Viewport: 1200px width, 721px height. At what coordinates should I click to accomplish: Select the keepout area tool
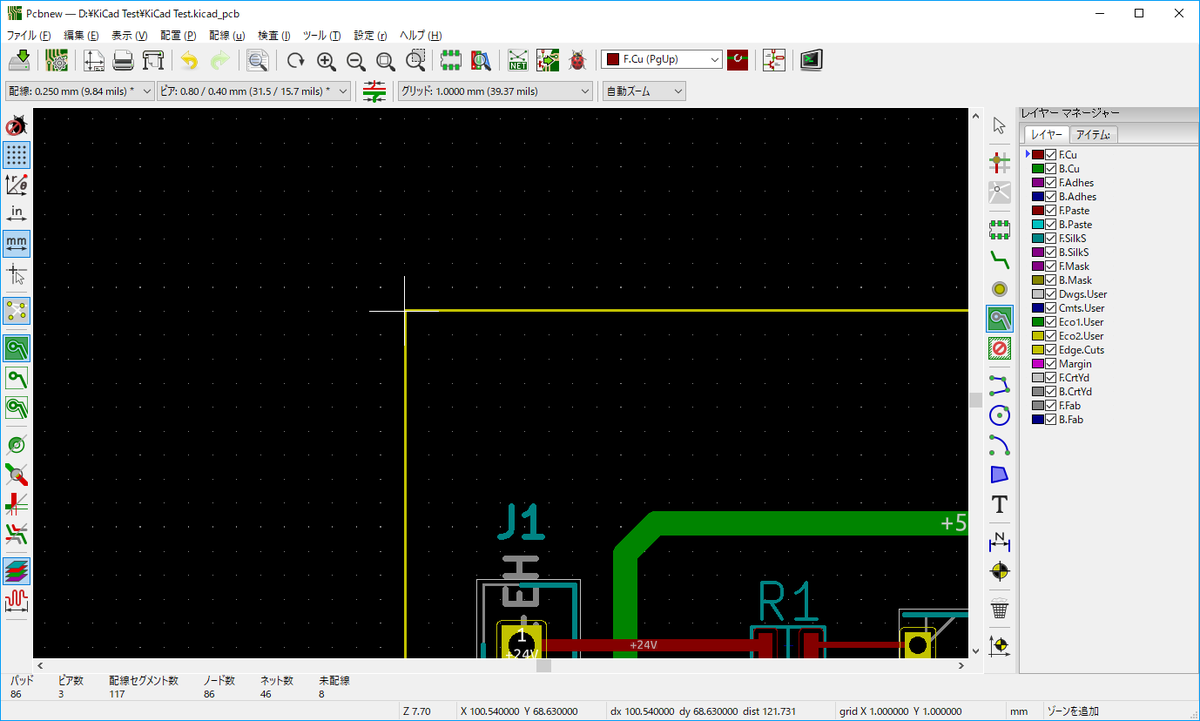click(999, 348)
